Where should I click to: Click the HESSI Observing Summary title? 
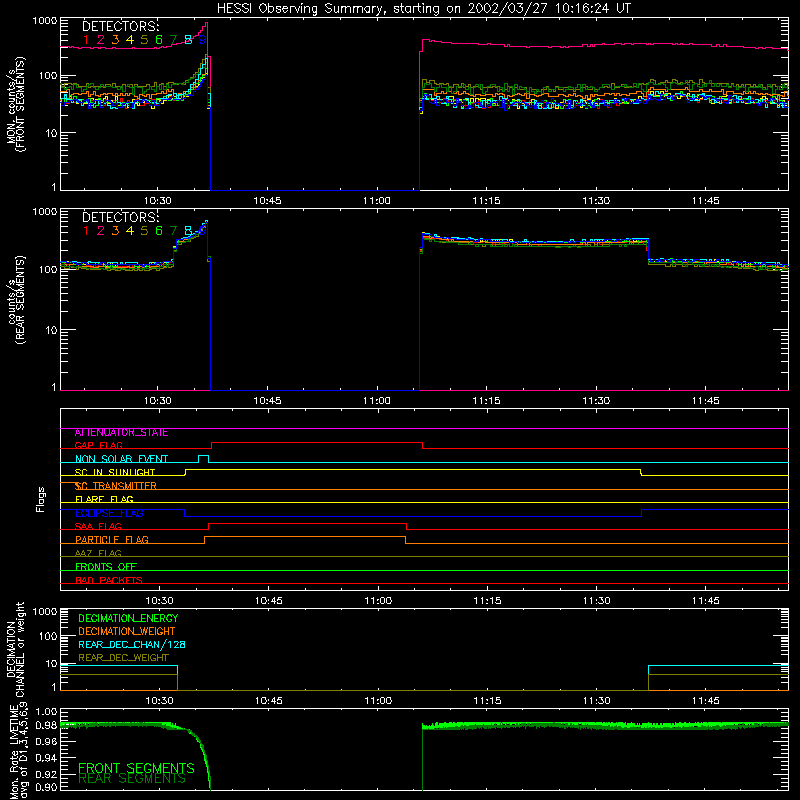(x=423, y=9)
